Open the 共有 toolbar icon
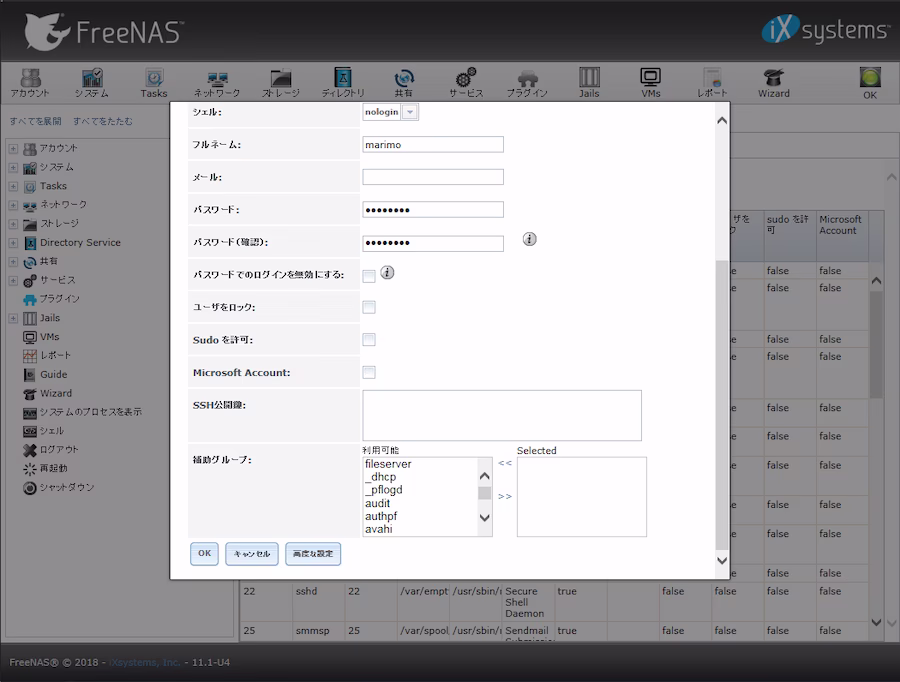The height and width of the screenshot is (682, 900). (x=404, y=83)
